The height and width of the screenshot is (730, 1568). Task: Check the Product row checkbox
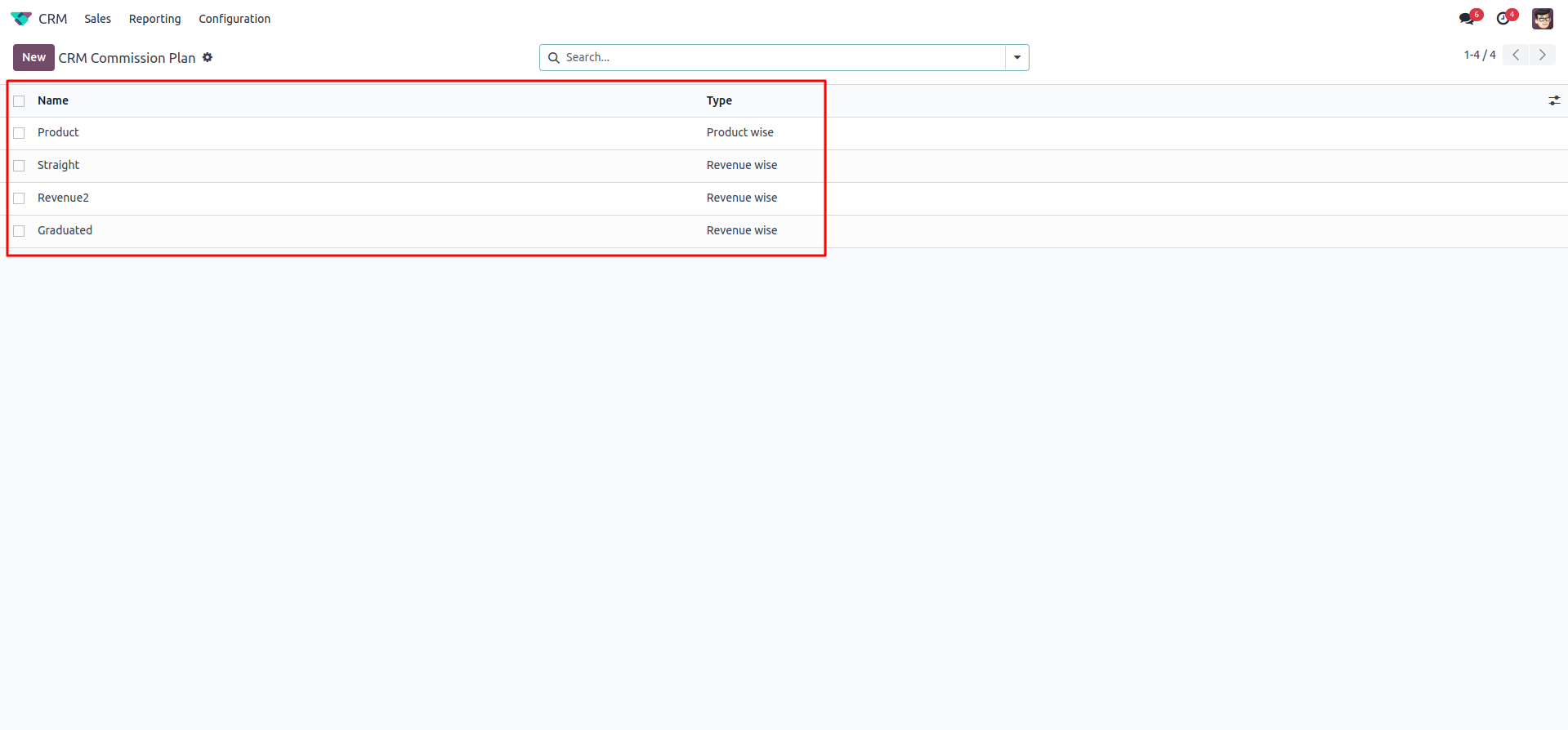pyautogui.click(x=19, y=133)
